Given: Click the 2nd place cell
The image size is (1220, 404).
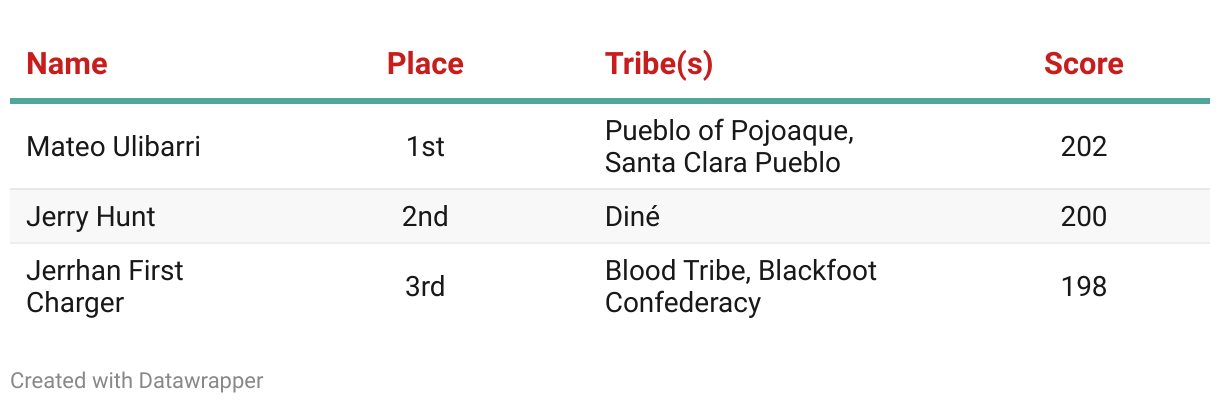Looking at the screenshot, I should click(x=425, y=217).
